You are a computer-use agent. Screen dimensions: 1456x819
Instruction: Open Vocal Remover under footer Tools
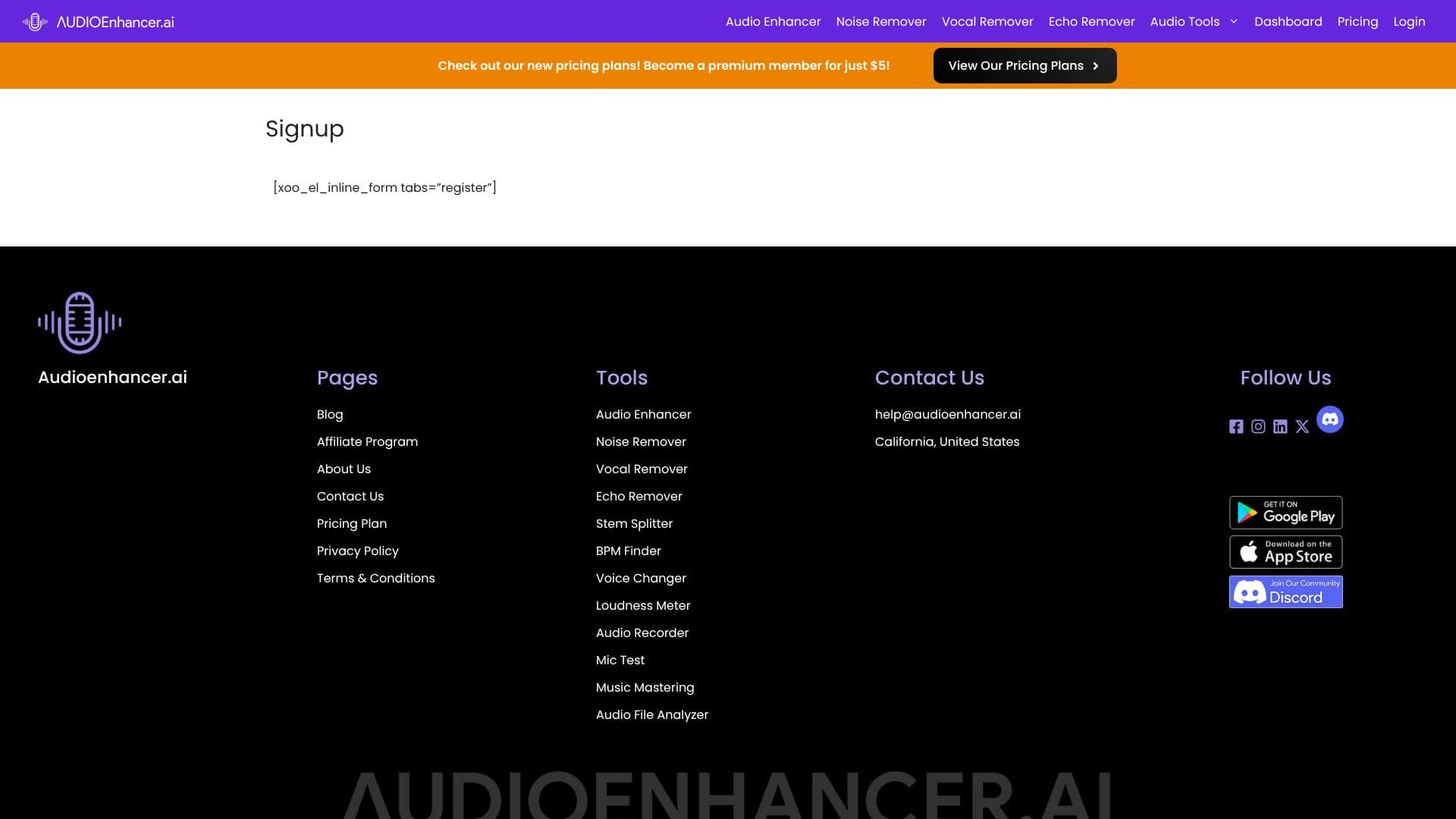[x=642, y=469]
